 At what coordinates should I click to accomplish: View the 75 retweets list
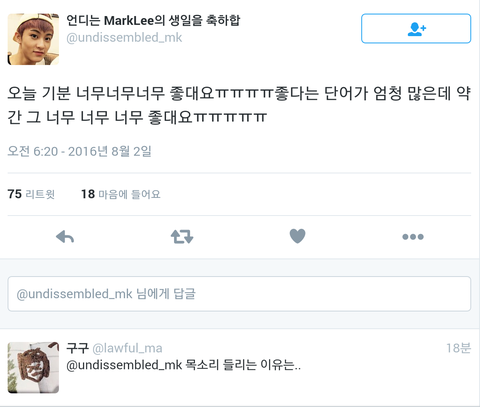point(31,194)
